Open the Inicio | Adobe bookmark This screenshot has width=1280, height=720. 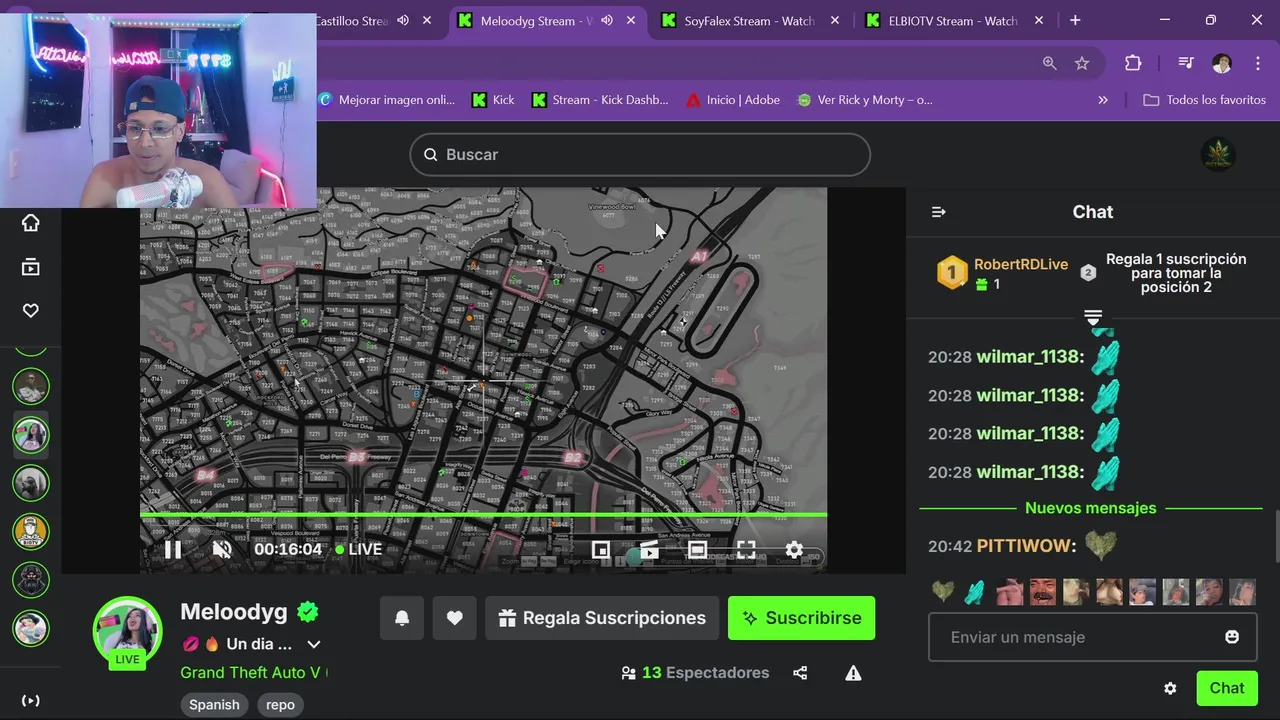click(x=733, y=100)
